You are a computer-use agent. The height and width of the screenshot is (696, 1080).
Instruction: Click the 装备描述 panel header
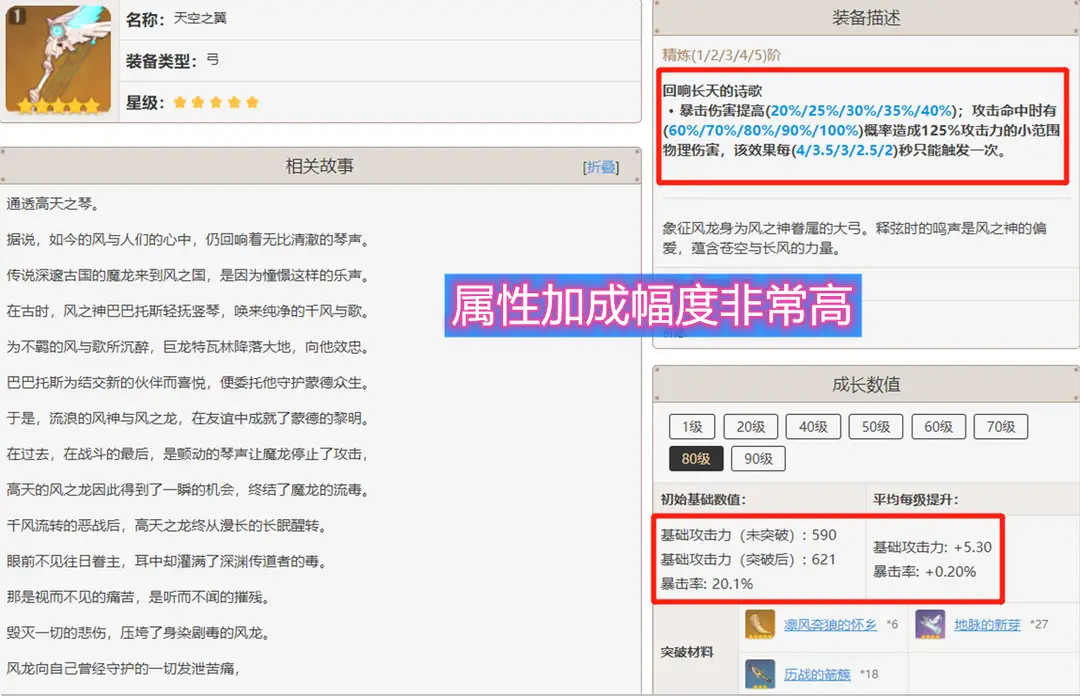pos(866,18)
